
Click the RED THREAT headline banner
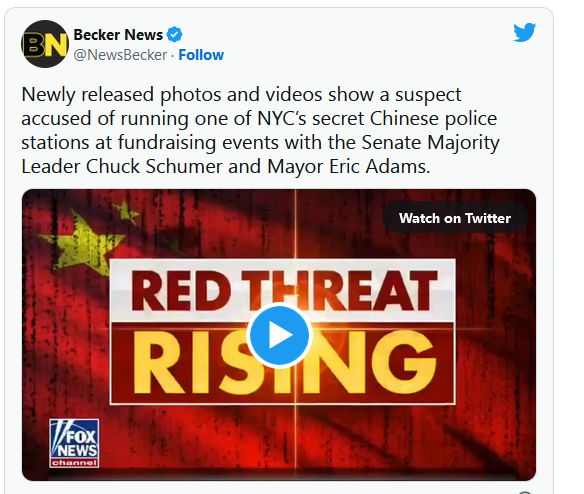click(283, 291)
